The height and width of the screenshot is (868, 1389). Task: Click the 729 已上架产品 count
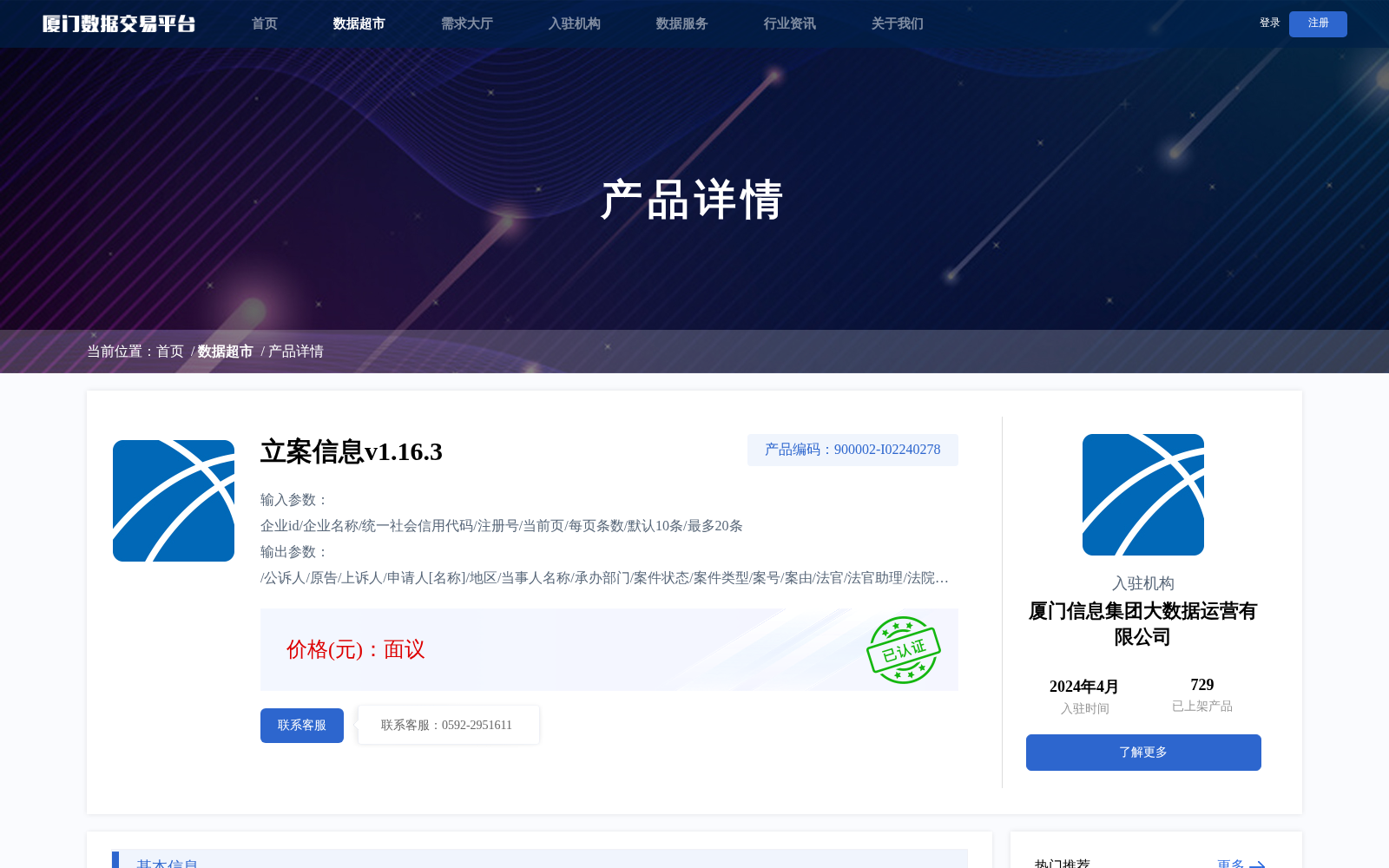point(1202,685)
